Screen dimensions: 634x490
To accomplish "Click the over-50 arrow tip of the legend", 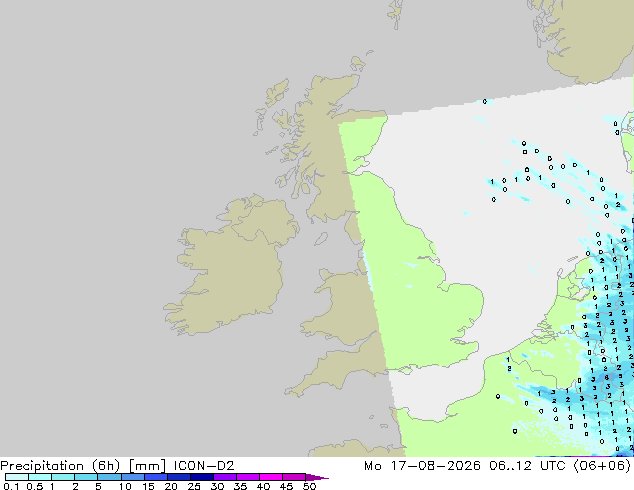I will coord(318,477).
